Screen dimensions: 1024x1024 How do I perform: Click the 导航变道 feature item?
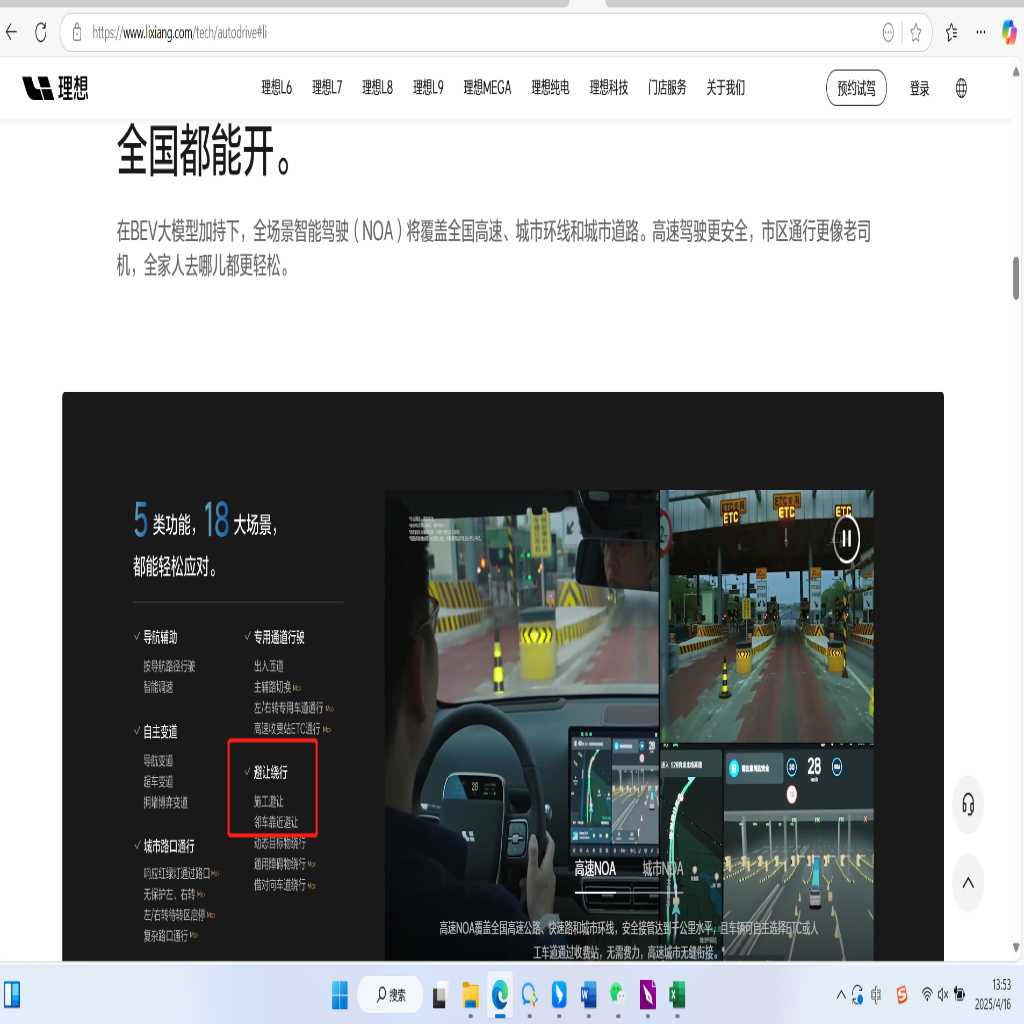(158, 760)
